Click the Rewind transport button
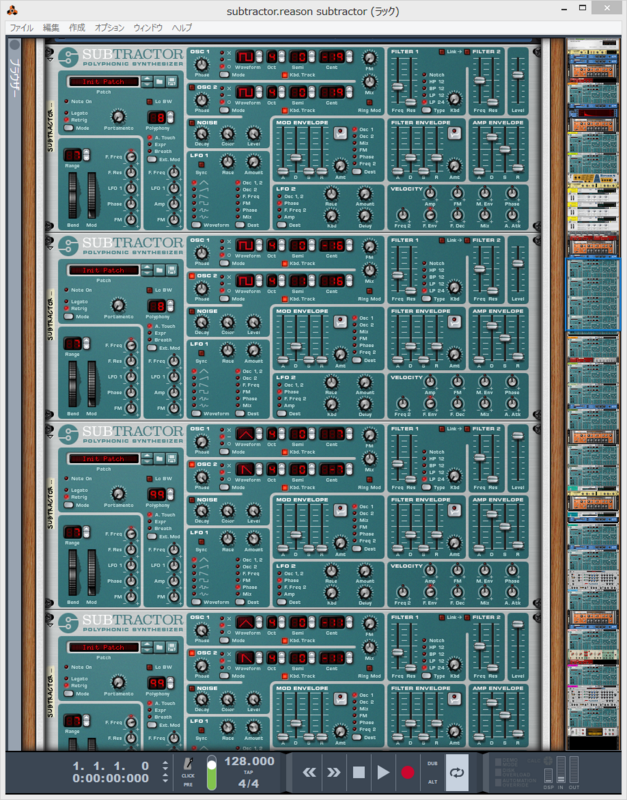The height and width of the screenshot is (800, 627). (309, 772)
